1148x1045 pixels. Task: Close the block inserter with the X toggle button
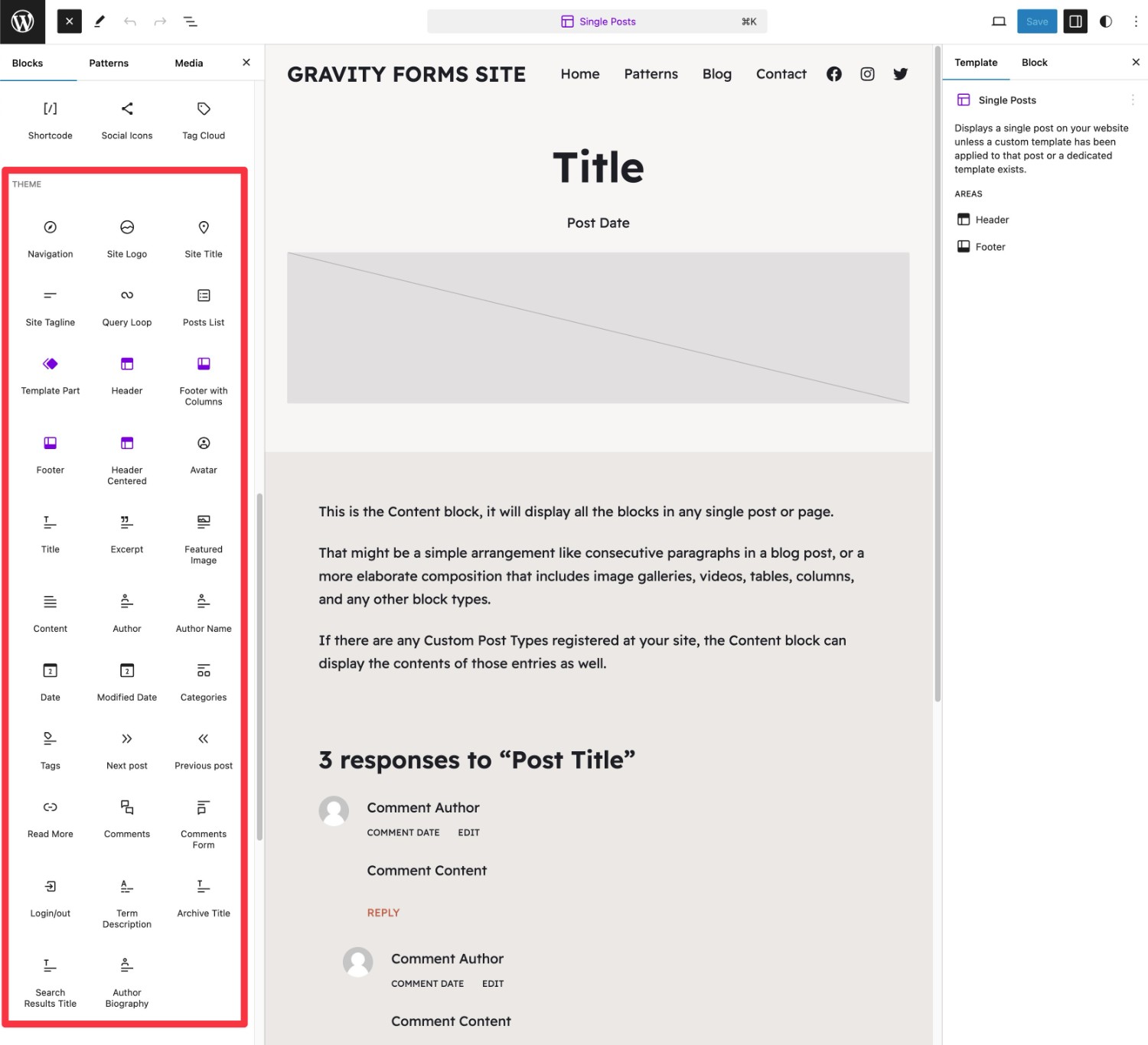click(69, 21)
